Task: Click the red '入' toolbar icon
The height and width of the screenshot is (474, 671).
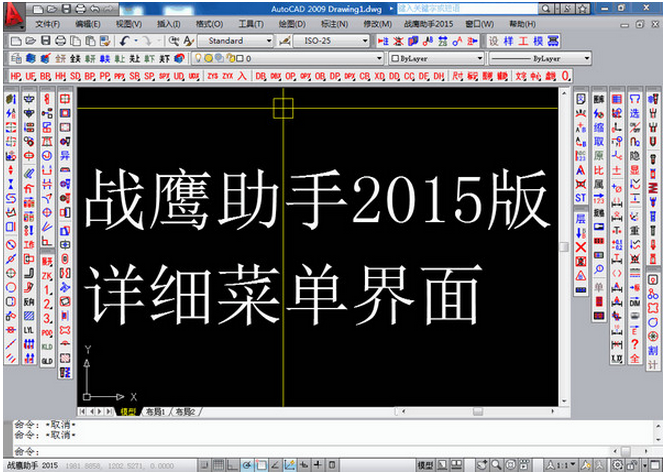Action: [242, 76]
